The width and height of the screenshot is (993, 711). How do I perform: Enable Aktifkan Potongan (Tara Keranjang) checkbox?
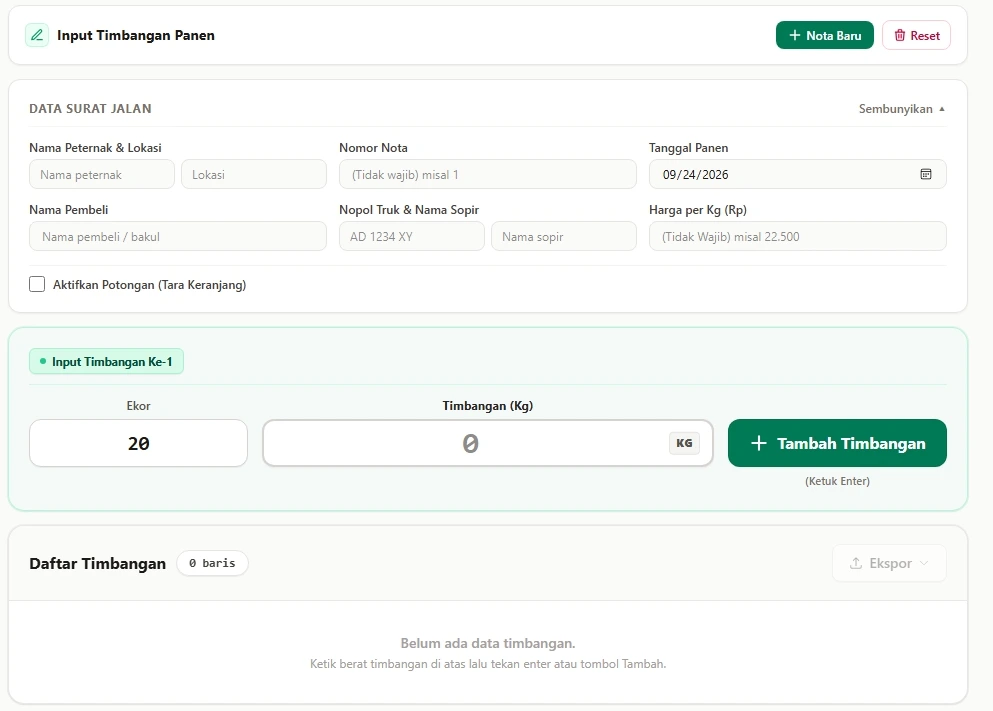pyautogui.click(x=37, y=284)
